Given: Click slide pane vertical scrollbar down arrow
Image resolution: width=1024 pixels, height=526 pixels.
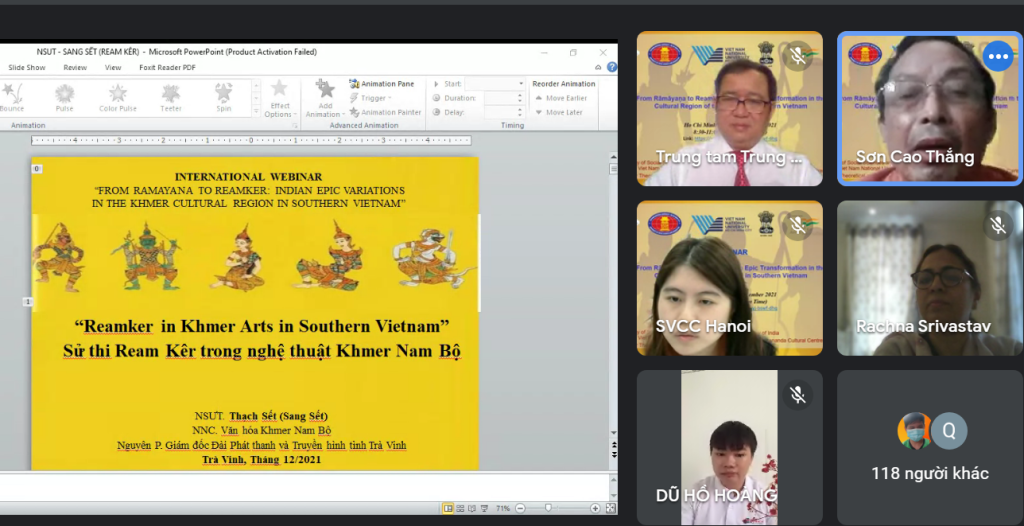Looking at the screenshot, I should point(613,433).
